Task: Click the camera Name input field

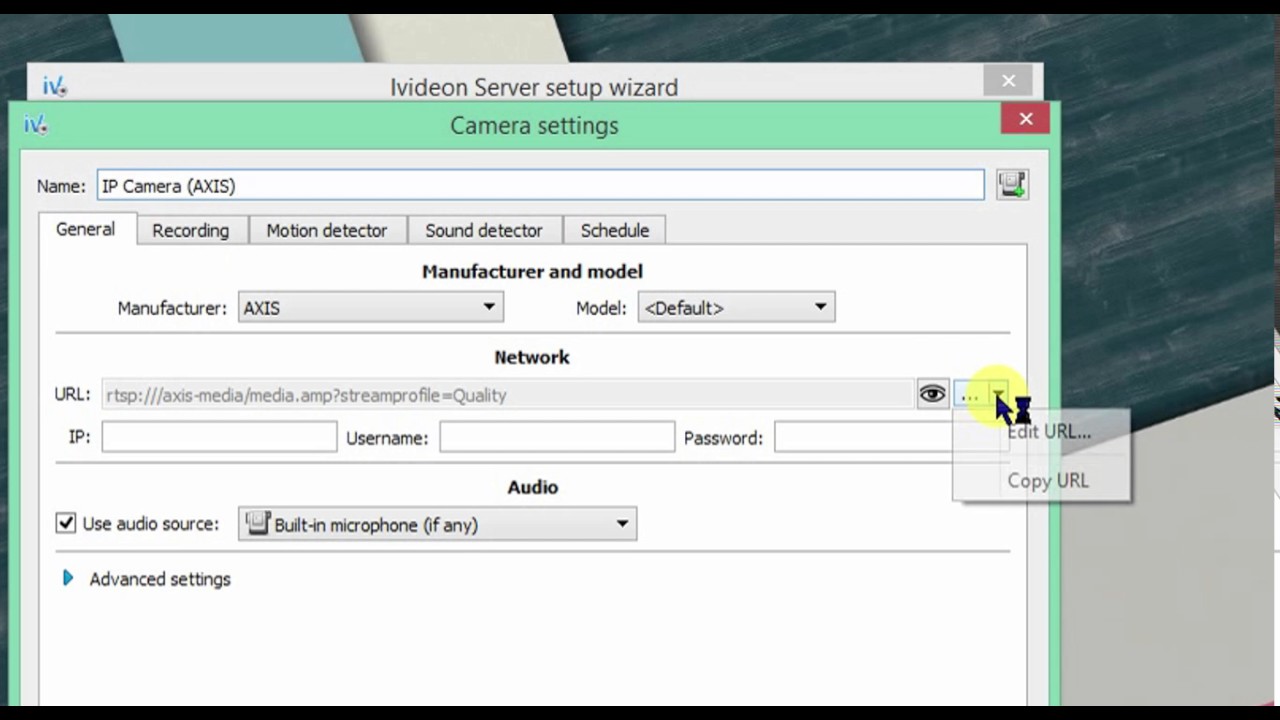Action: [541, 185]
